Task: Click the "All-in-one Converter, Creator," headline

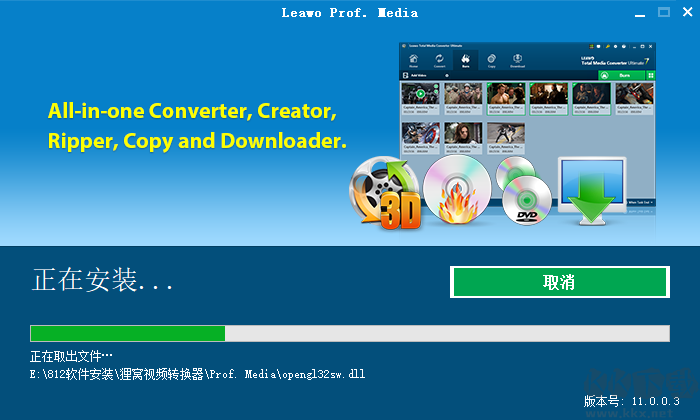Action: pyautogui.click(x=192, y=111)
